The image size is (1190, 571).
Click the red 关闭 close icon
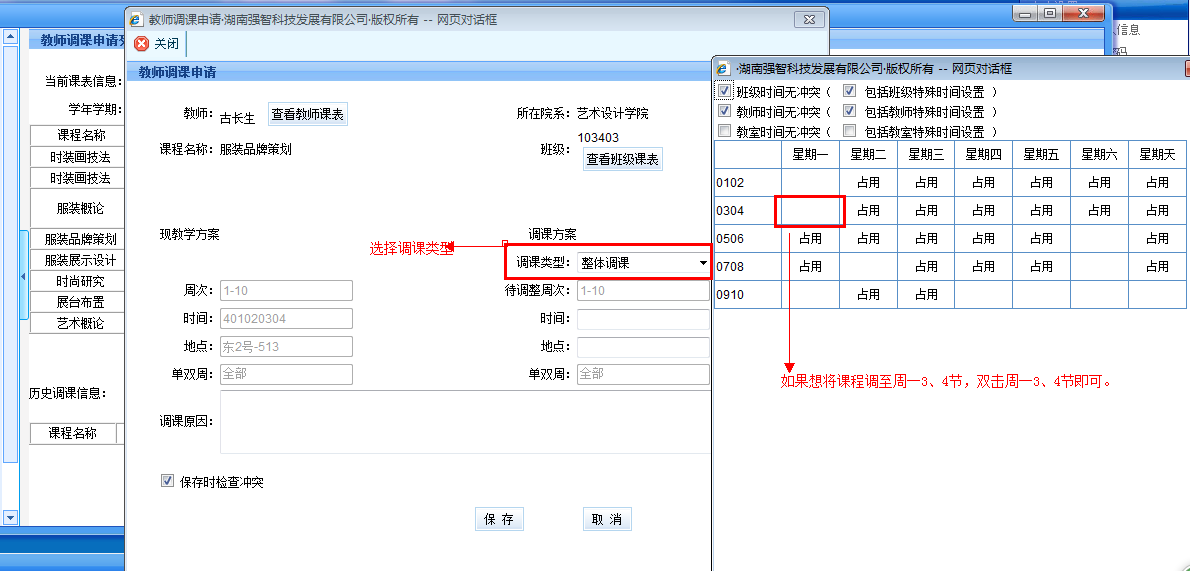(141, 44)
